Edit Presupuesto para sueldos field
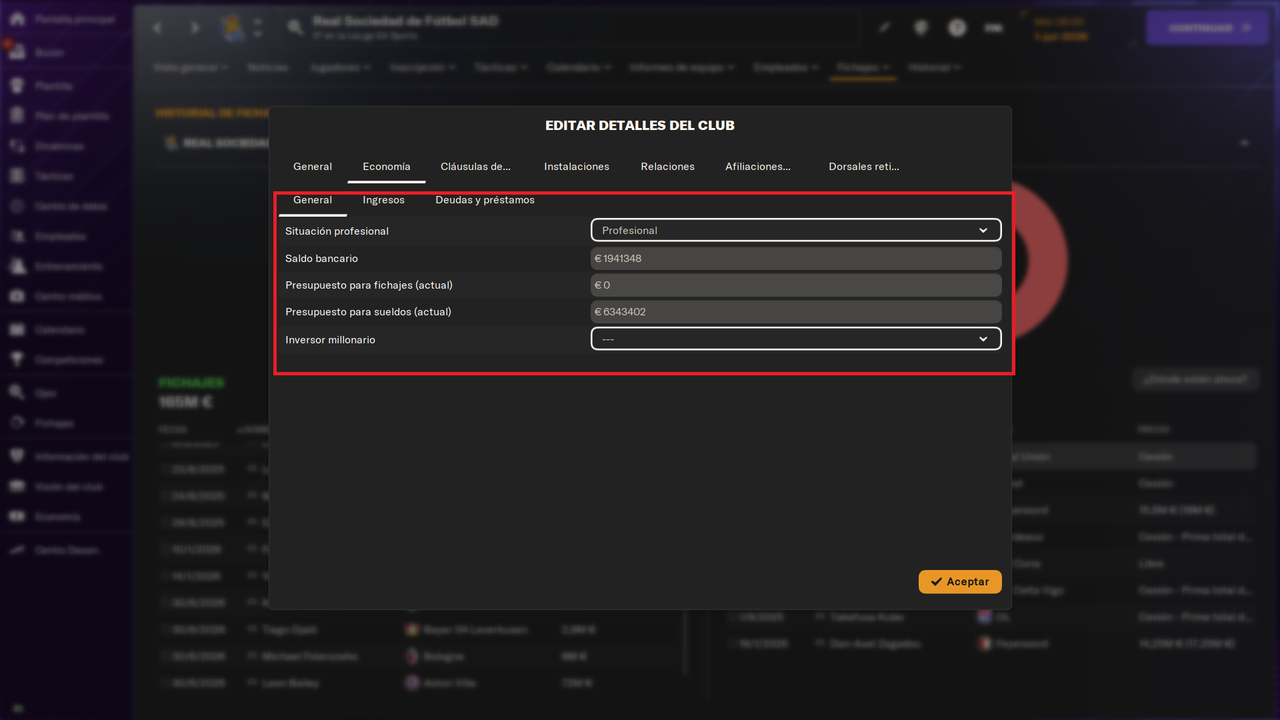1280x720 pixels. click(x=796, y=312)
